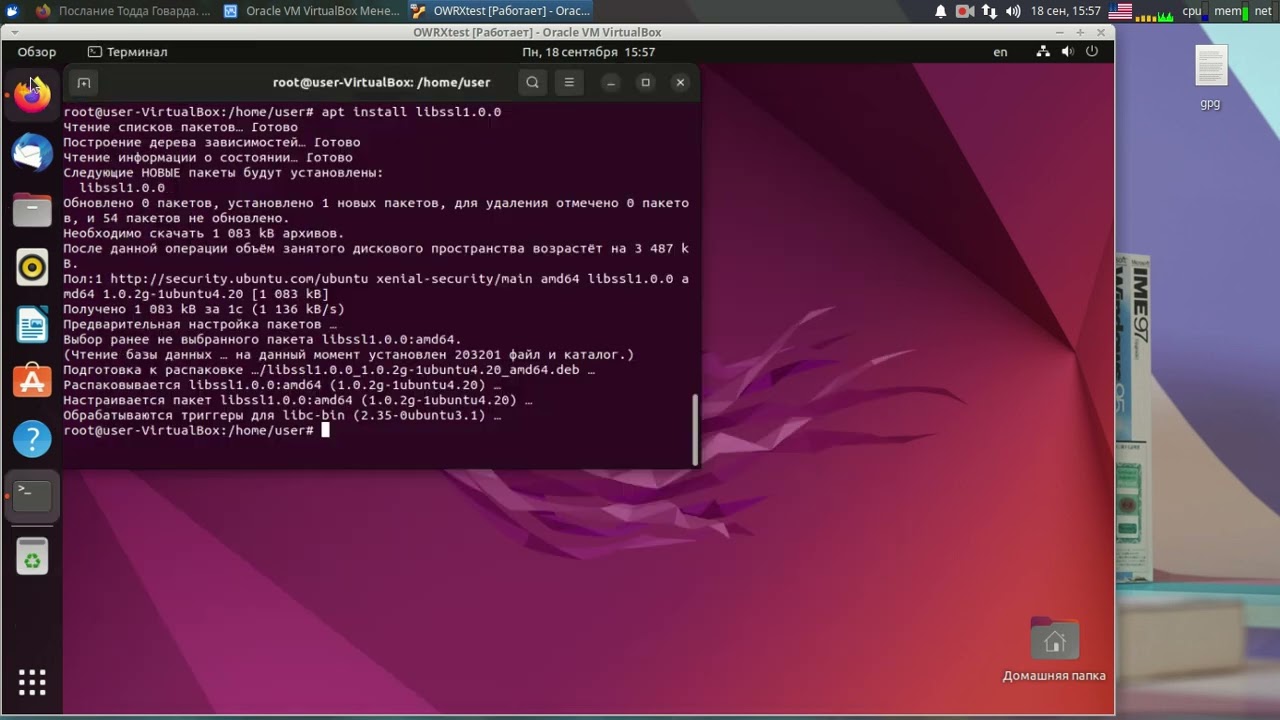Image resolution: width=1280 pixels, height=720 pixels.
Task: Open the guest power menu icon
Action: point(1093,52)
